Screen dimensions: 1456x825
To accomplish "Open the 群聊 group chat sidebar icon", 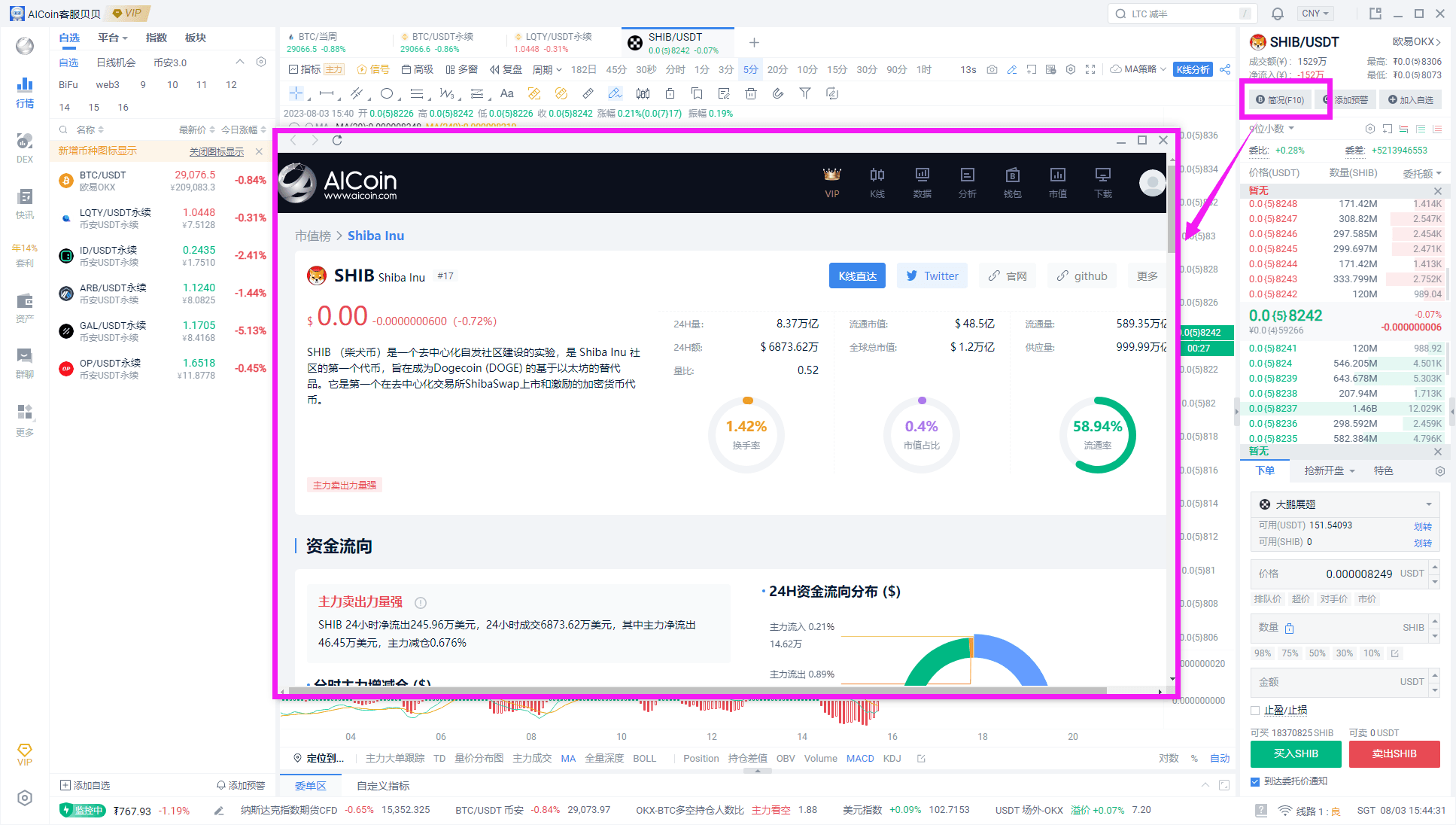I will coord(25,362).
